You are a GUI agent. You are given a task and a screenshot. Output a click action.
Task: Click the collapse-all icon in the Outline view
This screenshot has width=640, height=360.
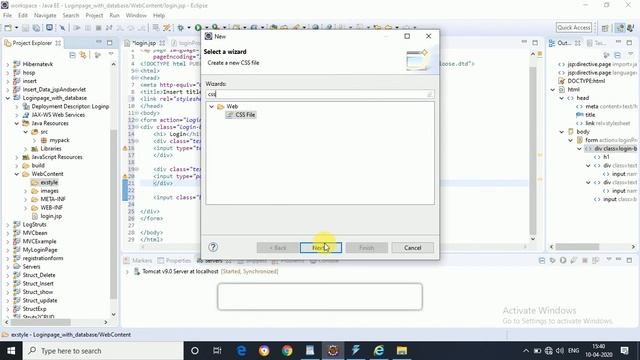[618, 55]
